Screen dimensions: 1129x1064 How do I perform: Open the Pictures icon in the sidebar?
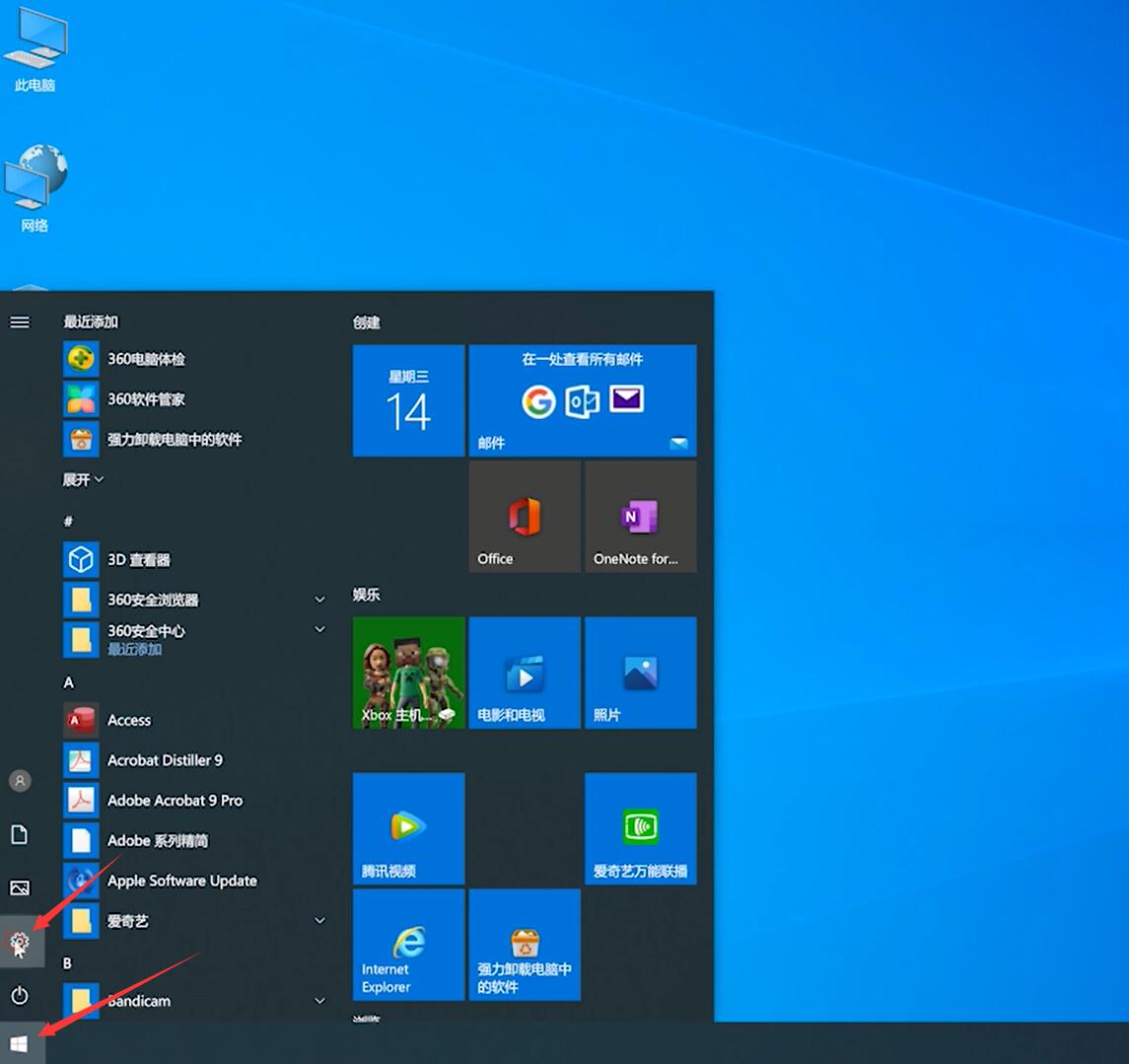click(x=20, y=887)
